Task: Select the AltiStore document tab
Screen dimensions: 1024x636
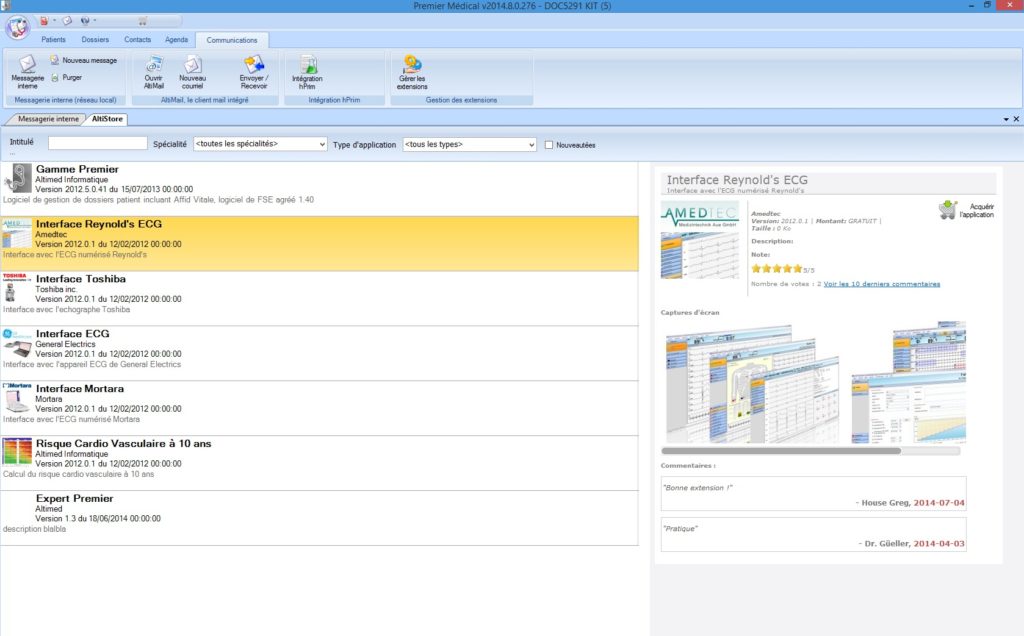Action: [x=107, y=119]
